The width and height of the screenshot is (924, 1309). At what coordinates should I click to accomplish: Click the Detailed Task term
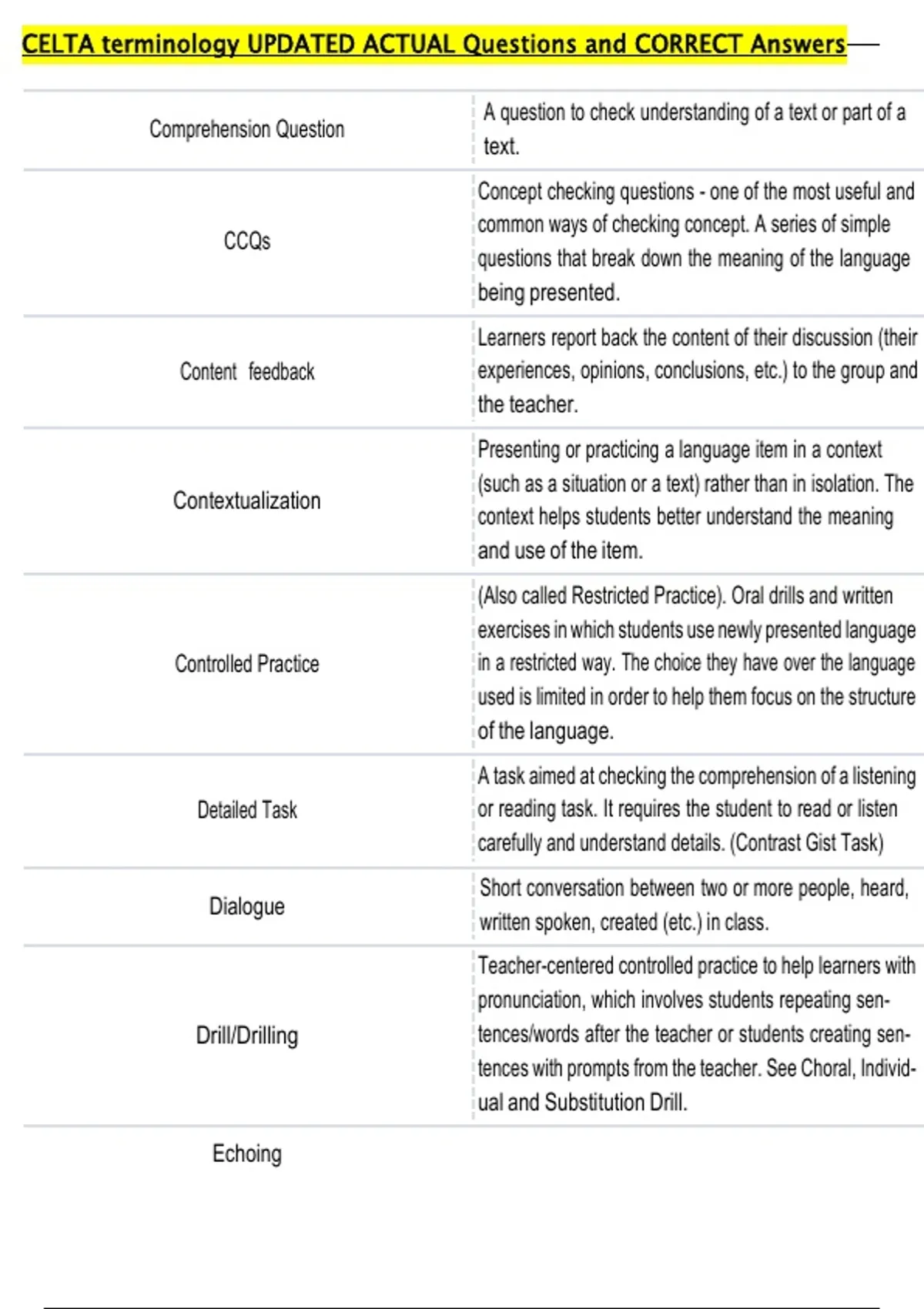pyautogui.click(x=246, y=810)
